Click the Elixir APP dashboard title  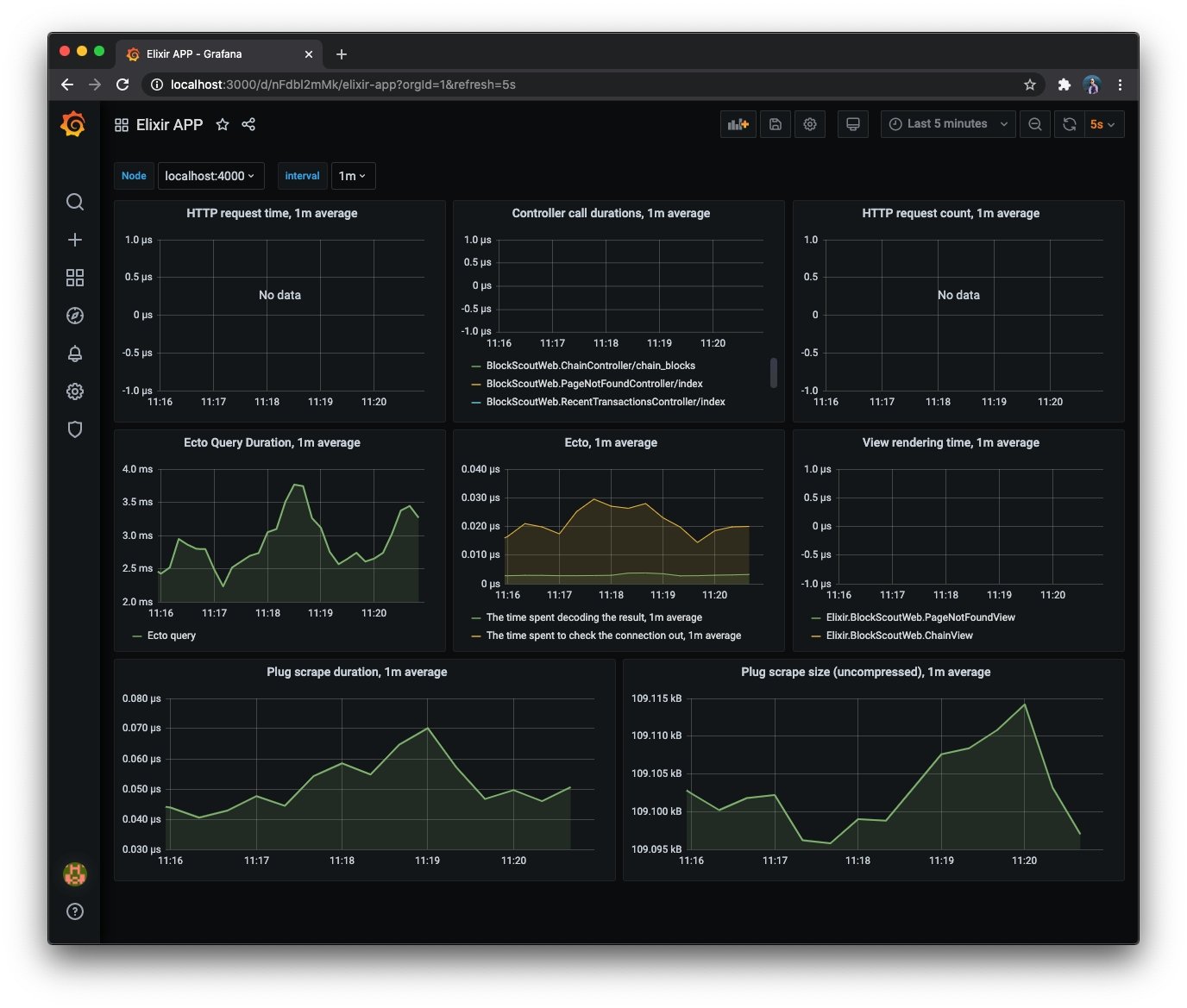(169, 124)
